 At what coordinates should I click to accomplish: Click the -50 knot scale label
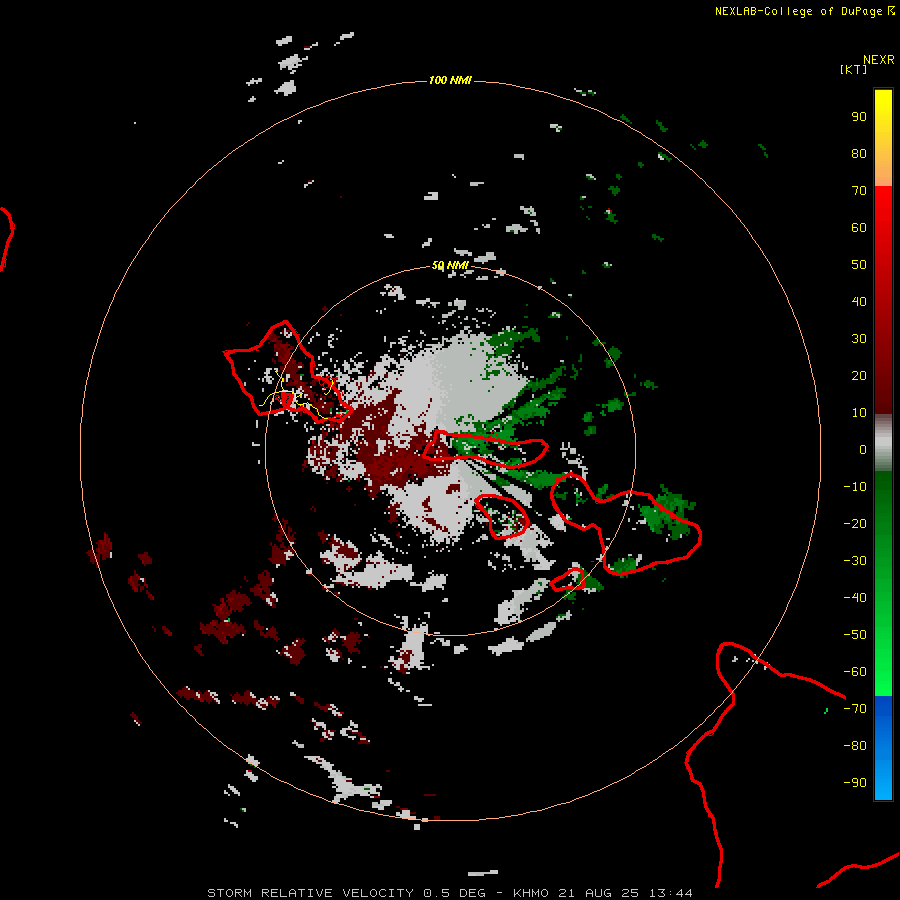pyautogui.click(x=855, y=635)
